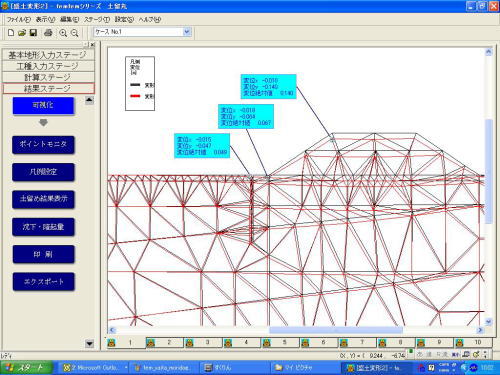Click the 土留め結果表示 button
This screenshot has width=500, height=375.
coord(43,199)
